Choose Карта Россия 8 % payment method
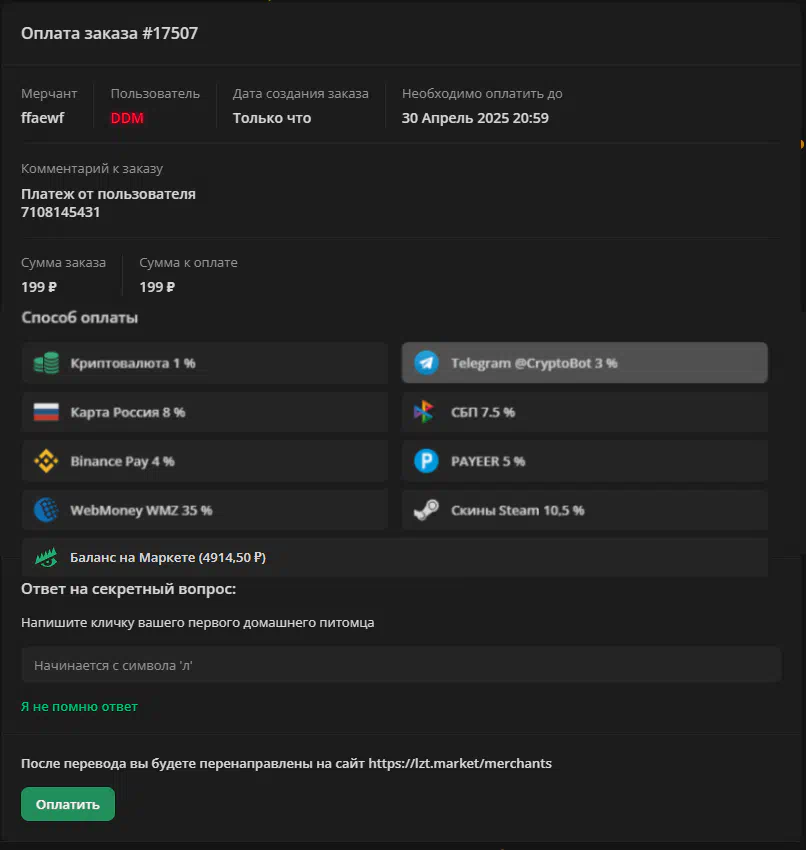 pos(205,412)
